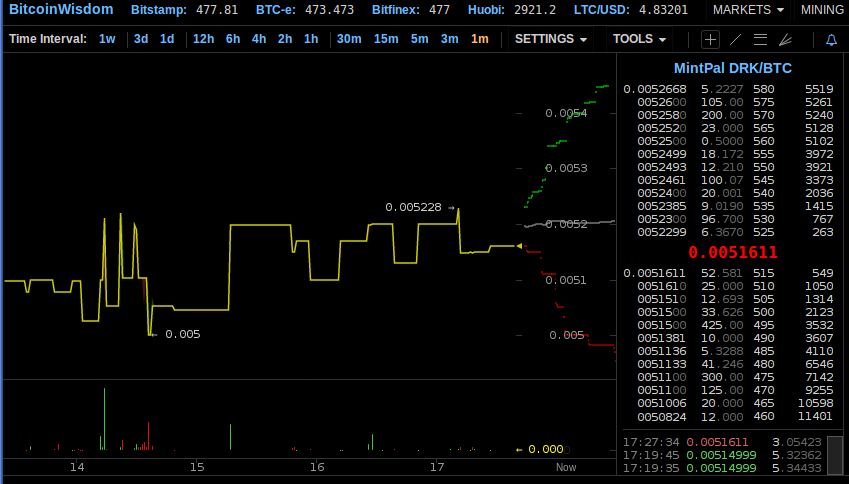Viewport: 849px width, 484px height.
Task: Select the horizontal lines tool
Action: tap(760, 40)
